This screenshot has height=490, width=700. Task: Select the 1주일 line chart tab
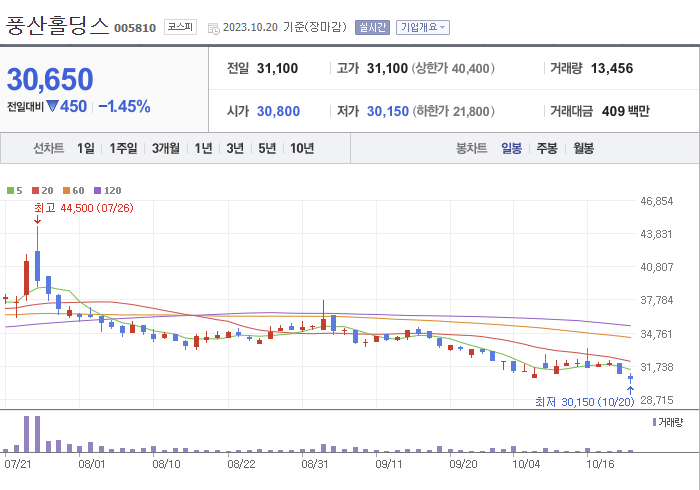pos(123,148)
